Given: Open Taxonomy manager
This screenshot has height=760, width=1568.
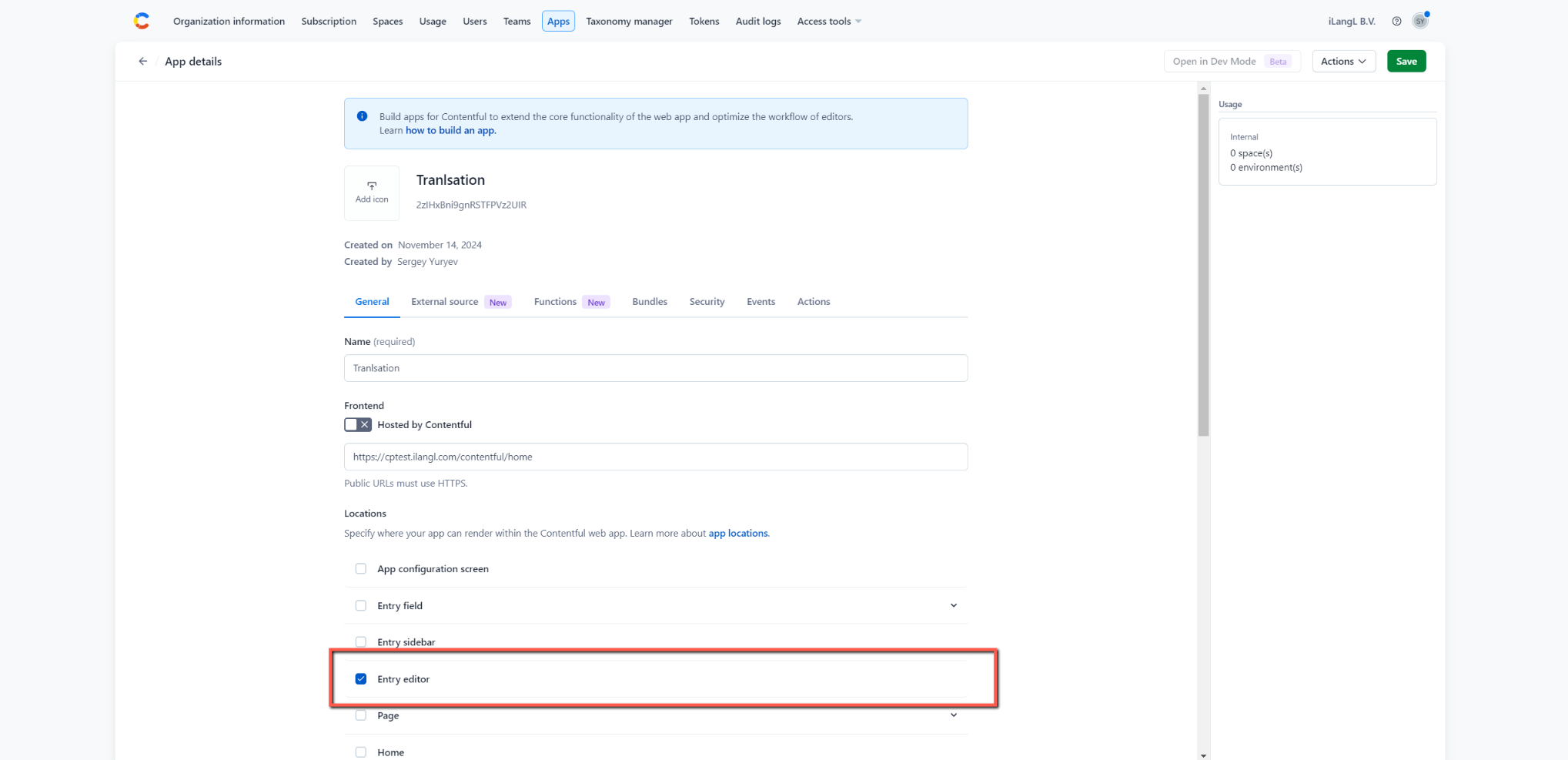Looking at the screenshot, I should (629, 22).
